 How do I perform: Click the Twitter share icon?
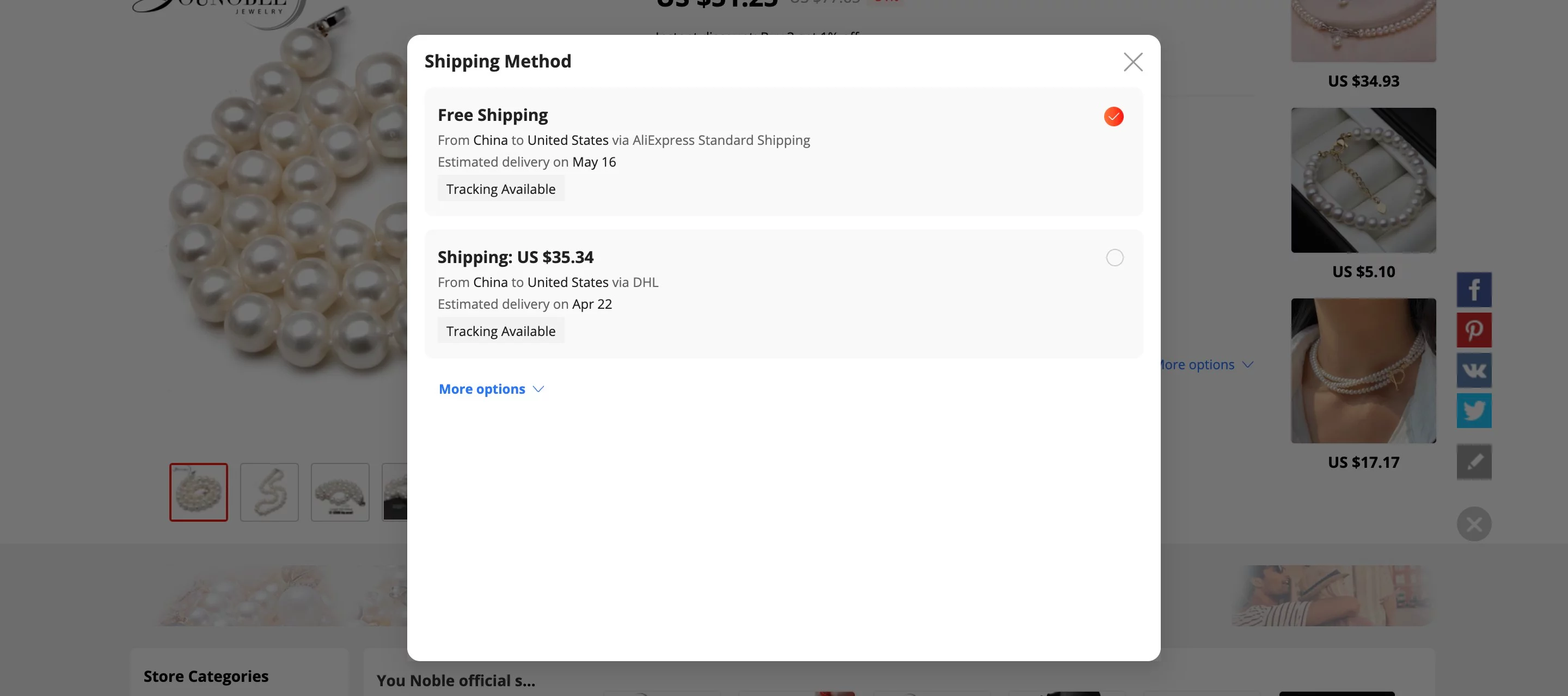pos(1474,409)
